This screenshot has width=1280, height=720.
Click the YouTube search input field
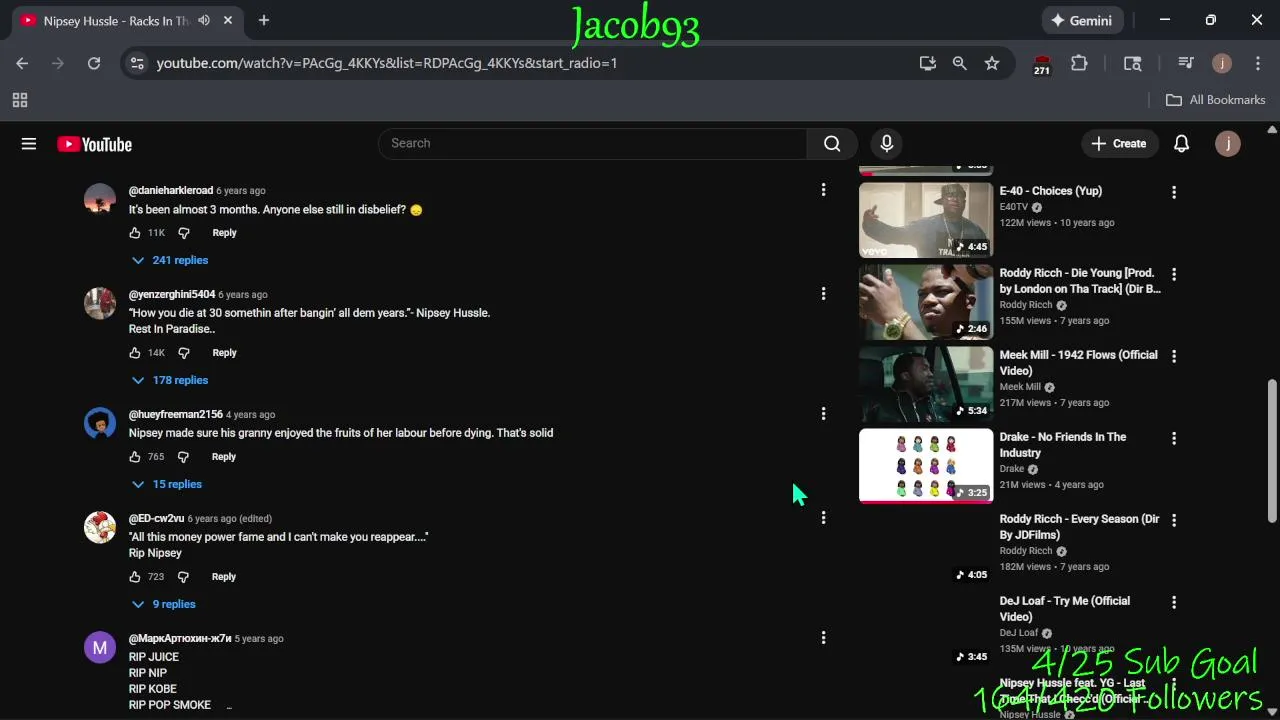tap(593, 144)
